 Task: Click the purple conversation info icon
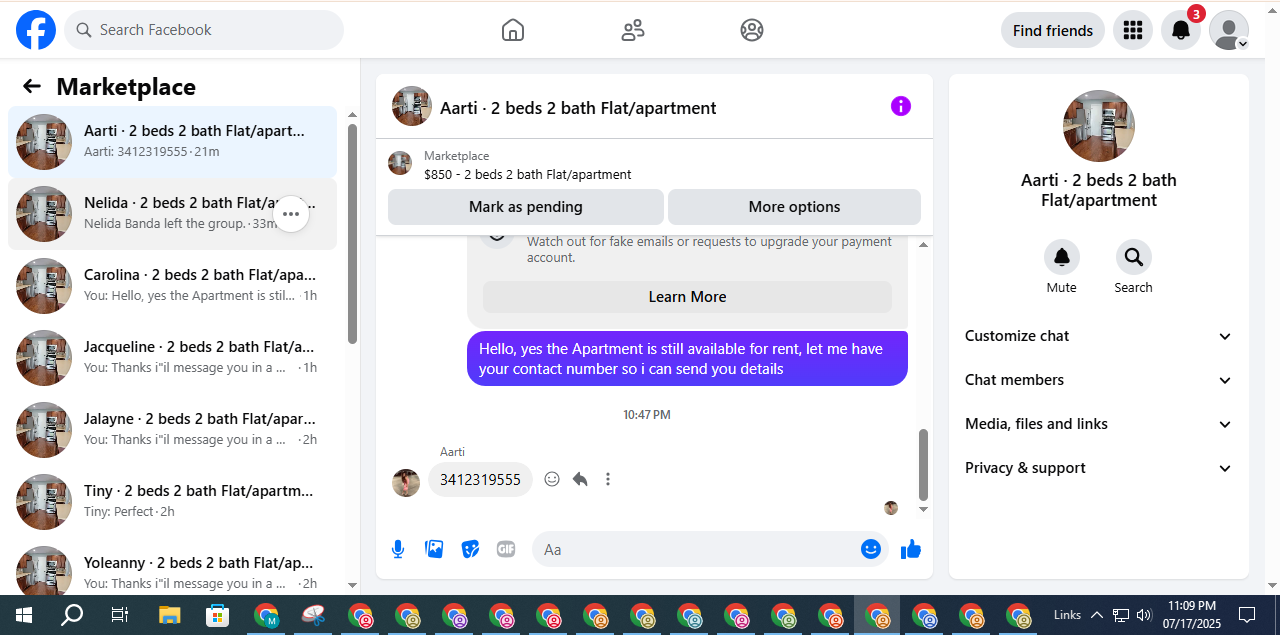tap(901, 106)
